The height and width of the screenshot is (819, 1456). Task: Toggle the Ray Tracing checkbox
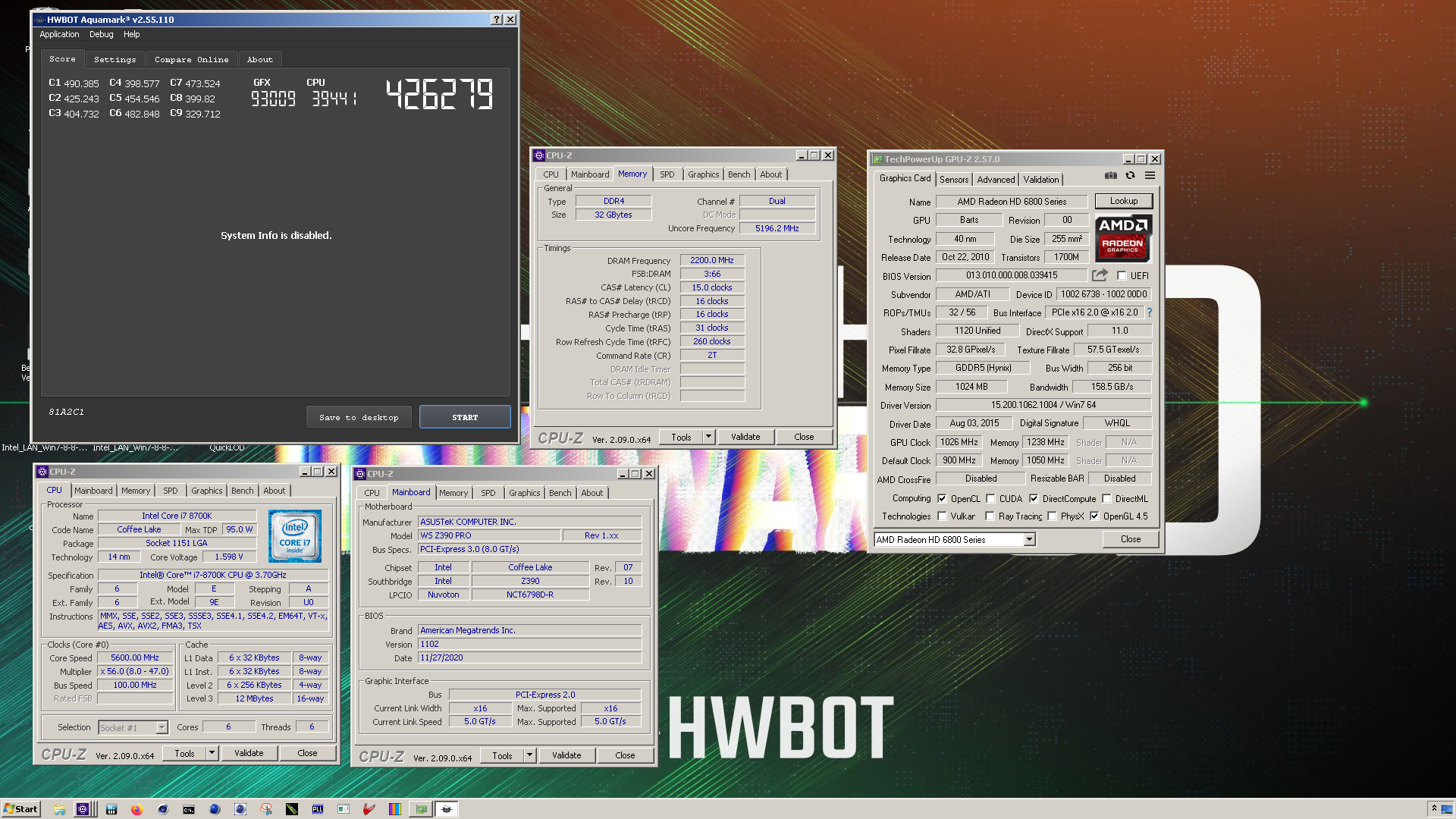pyautogui.click(x=990, y=516)
